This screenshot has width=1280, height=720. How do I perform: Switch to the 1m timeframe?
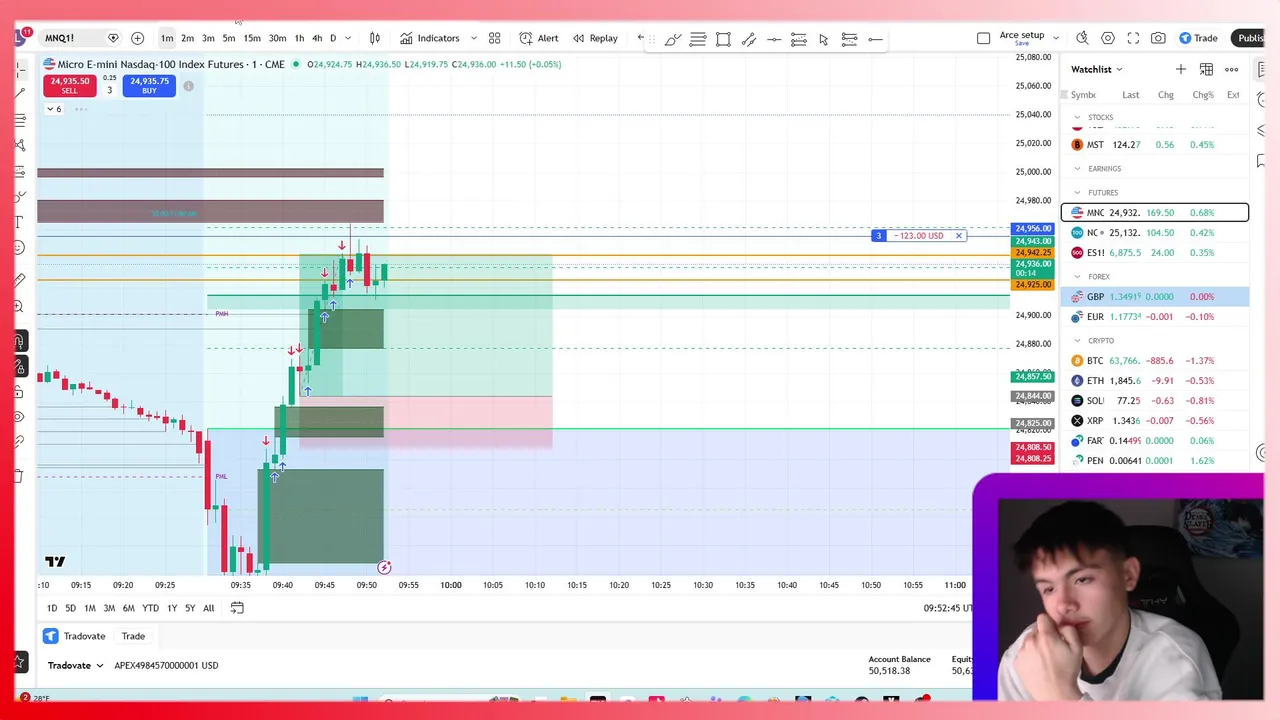tap(167, 38)
